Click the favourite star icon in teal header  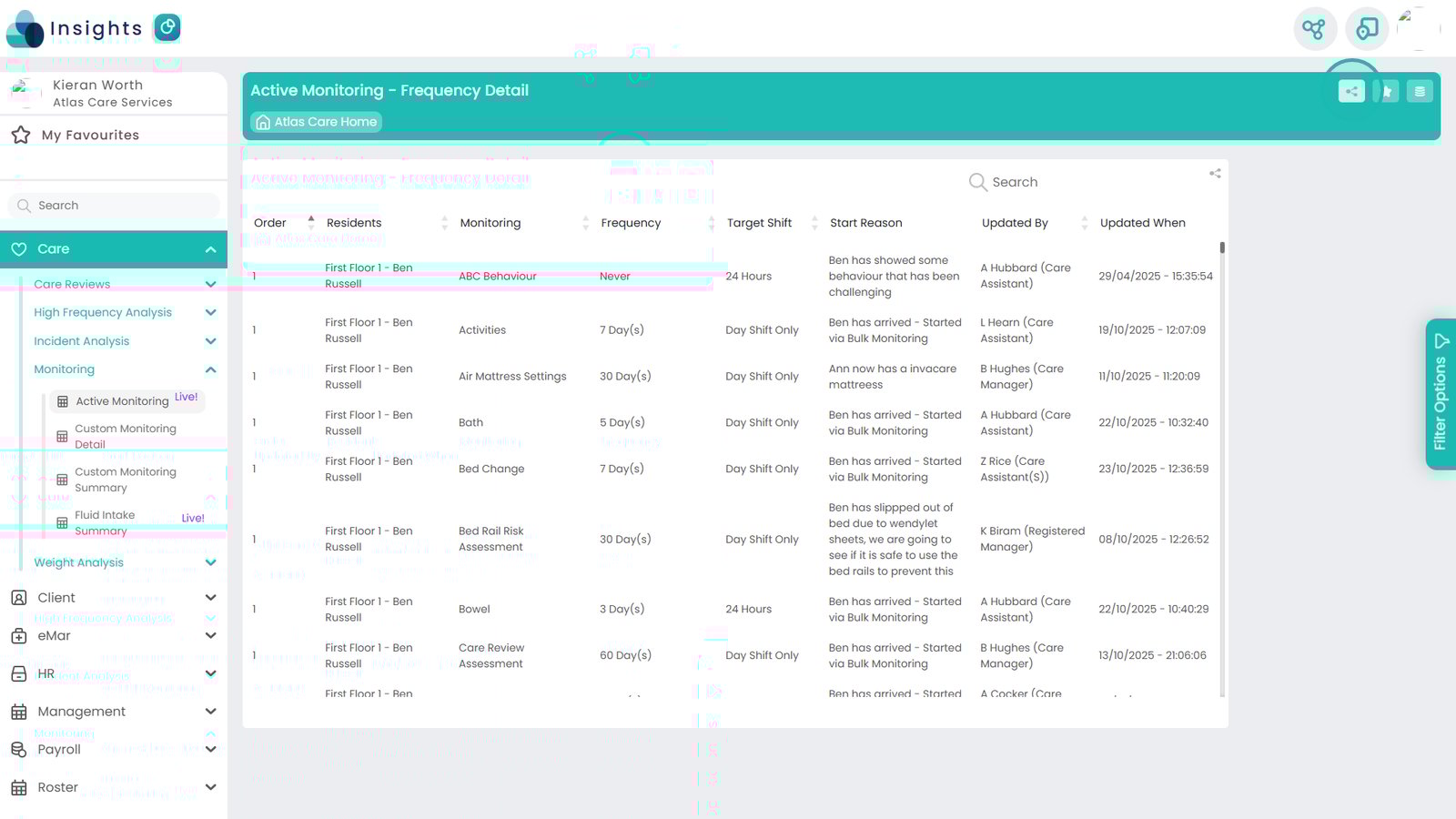point(1387,91)
